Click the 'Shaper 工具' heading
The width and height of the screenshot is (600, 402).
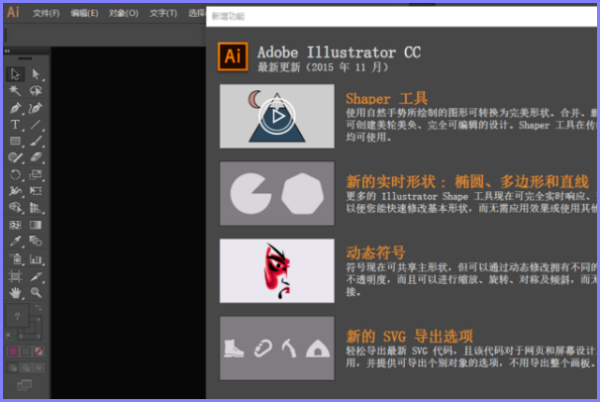386,99
